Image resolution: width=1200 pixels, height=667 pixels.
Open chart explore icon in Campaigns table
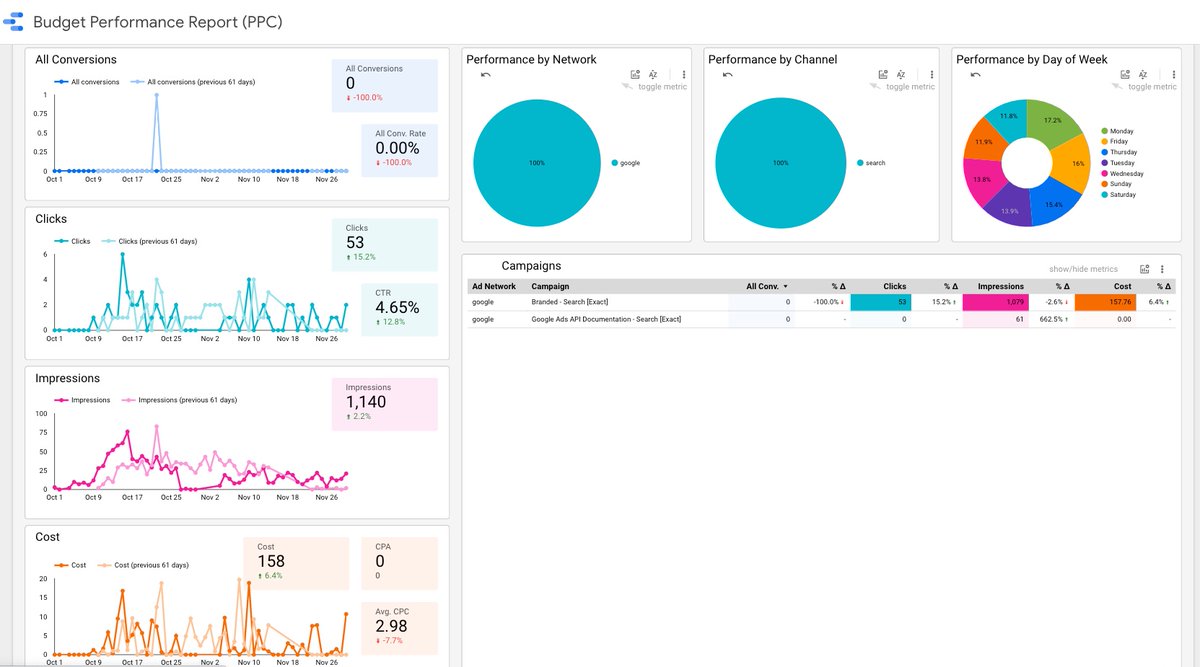click(x=1144, y=269)
